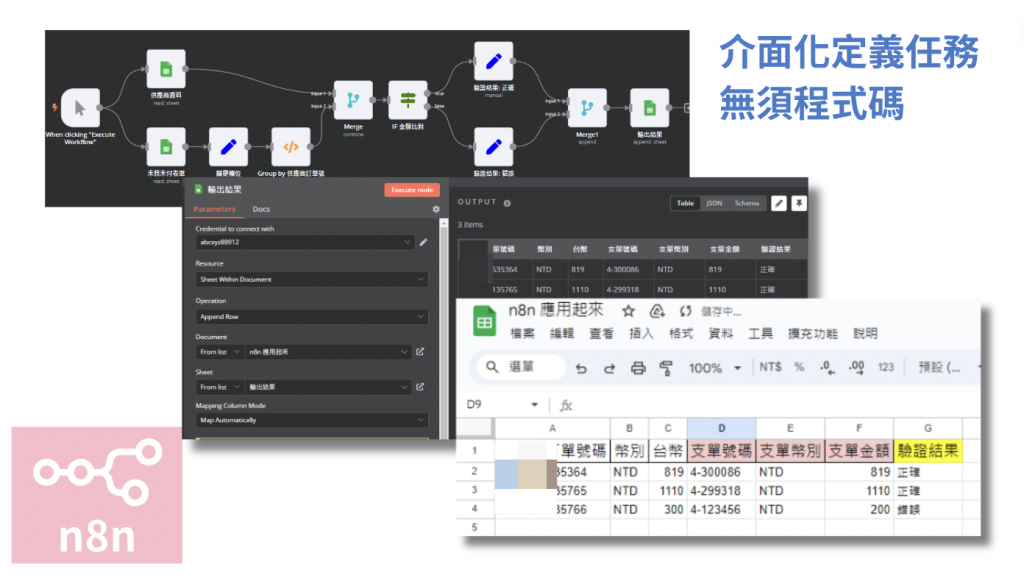Screen dimensions: 1024x575
Task: Format as percent
Action: click(799, 367)
